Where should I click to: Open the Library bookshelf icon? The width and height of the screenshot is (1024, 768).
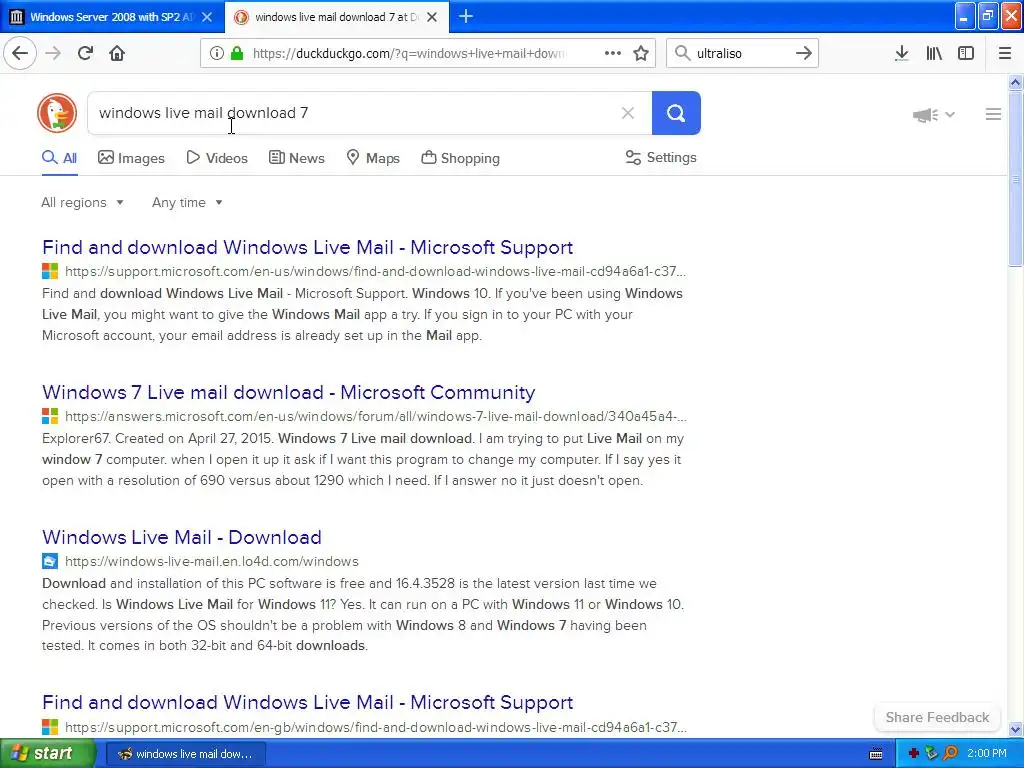tap(934, 53)
